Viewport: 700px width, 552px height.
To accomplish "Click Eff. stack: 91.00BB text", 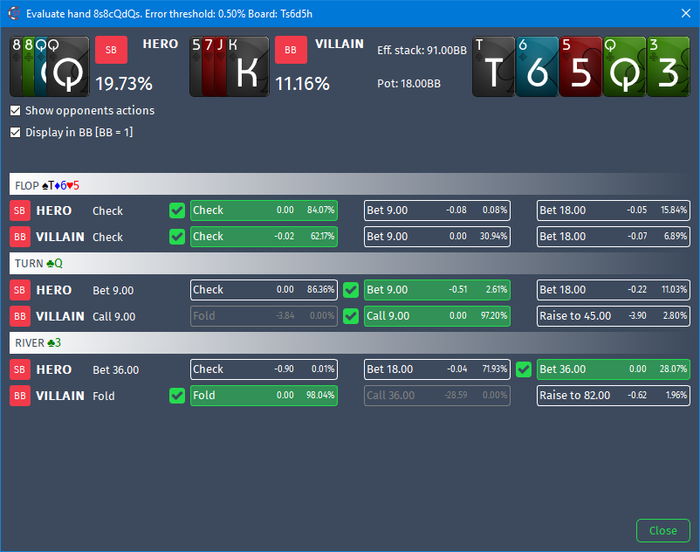I will tap(422, 50).
